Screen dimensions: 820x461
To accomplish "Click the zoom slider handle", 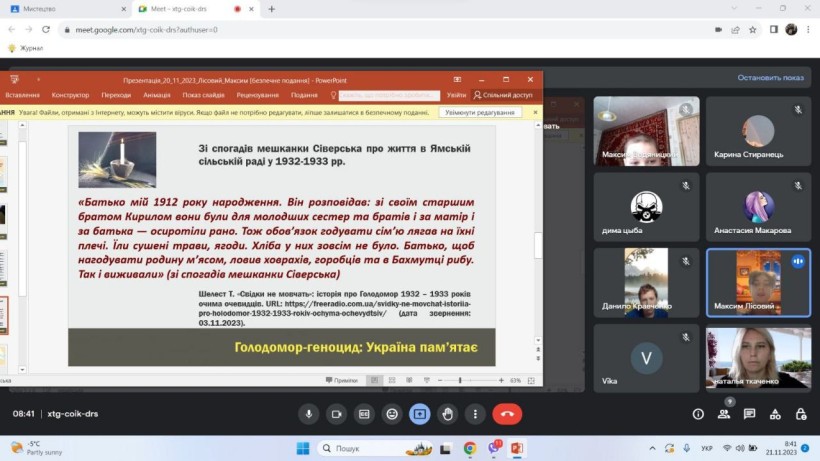I will [x=460, y=381].
